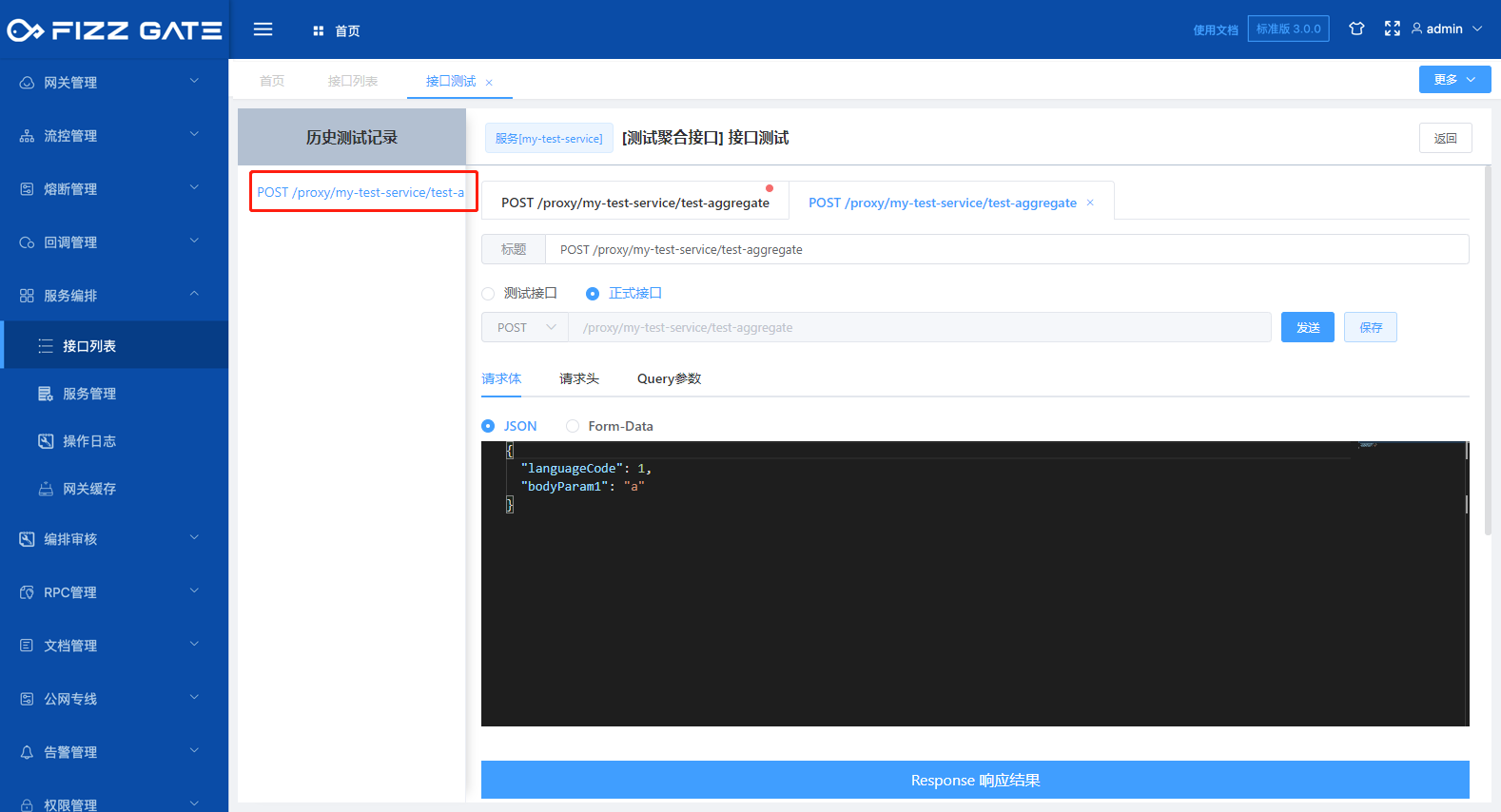The image size is (1501, 812).
Task: Open the theme shirt icon in header
Action: pos(1357,29)
